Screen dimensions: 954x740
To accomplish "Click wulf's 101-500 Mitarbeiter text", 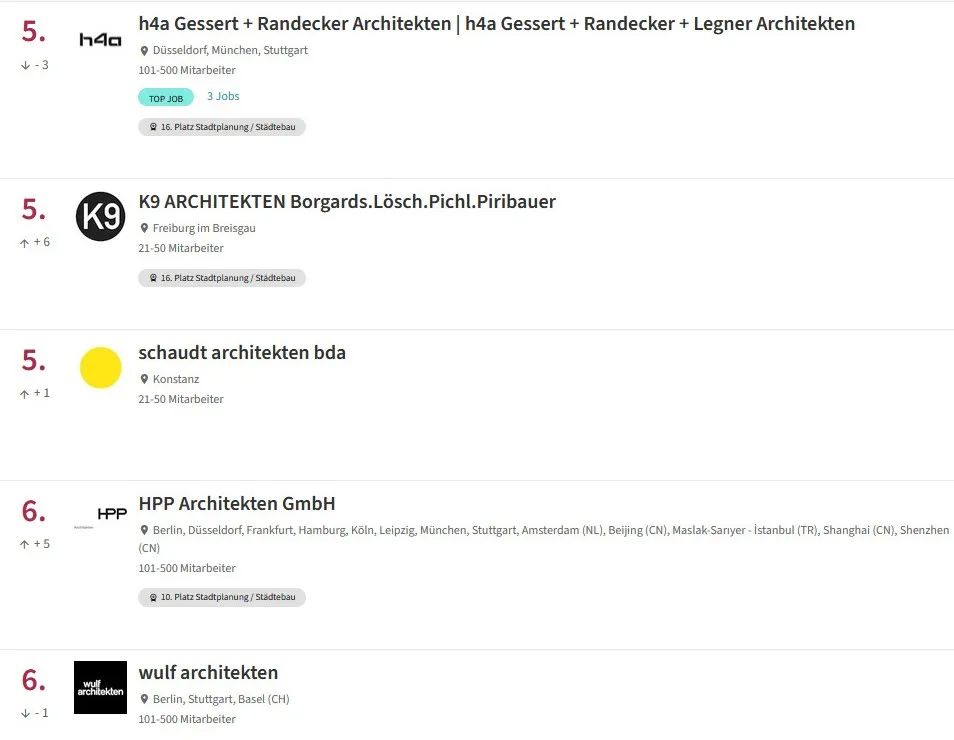I will 187,719.
